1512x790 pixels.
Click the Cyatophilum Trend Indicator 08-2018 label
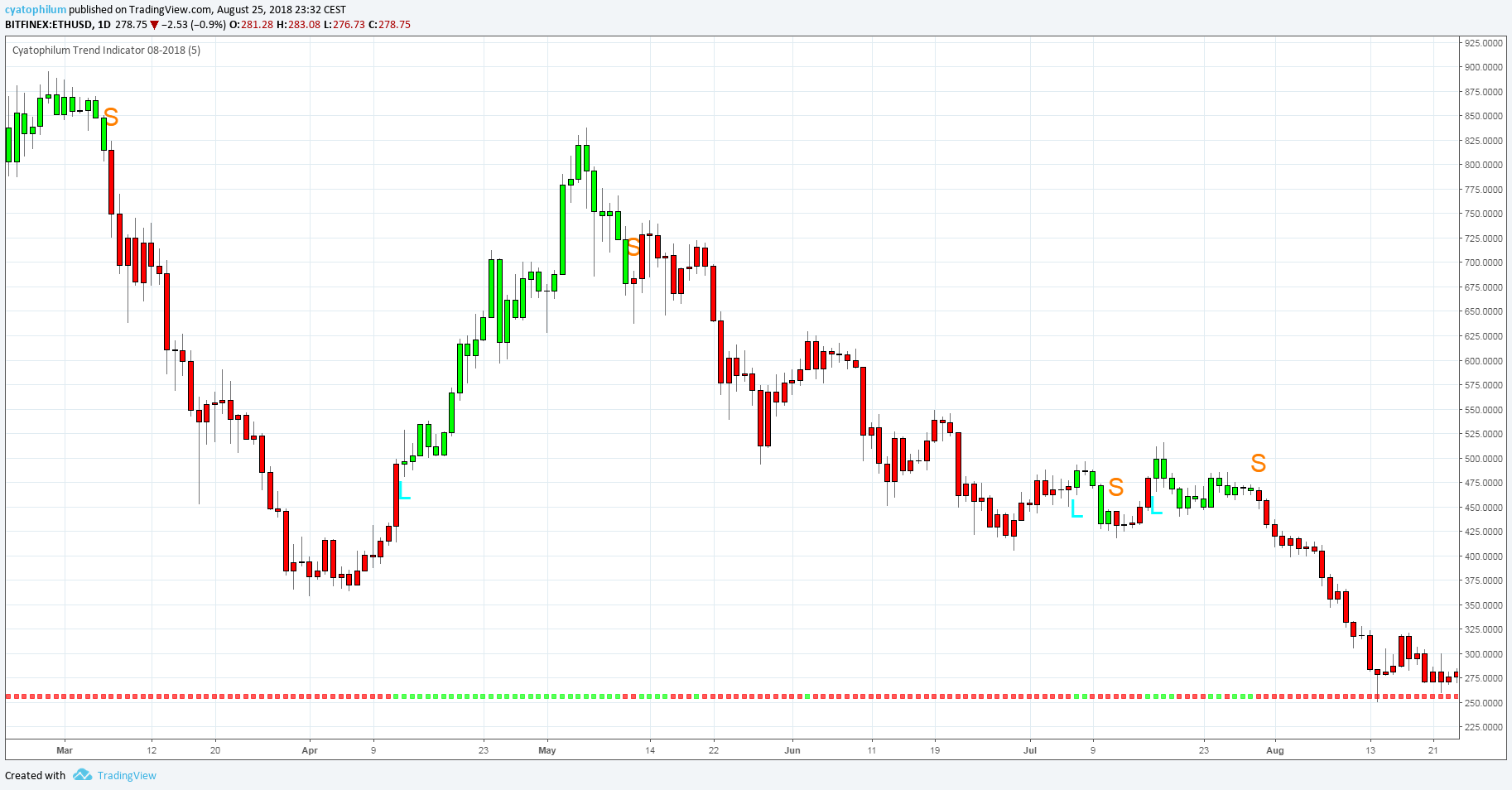(106, 50)
